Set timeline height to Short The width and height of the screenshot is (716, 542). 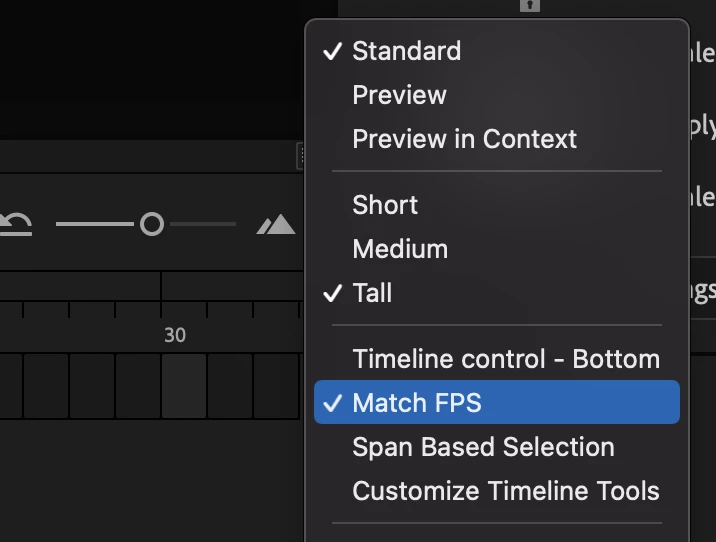(385, 205)
